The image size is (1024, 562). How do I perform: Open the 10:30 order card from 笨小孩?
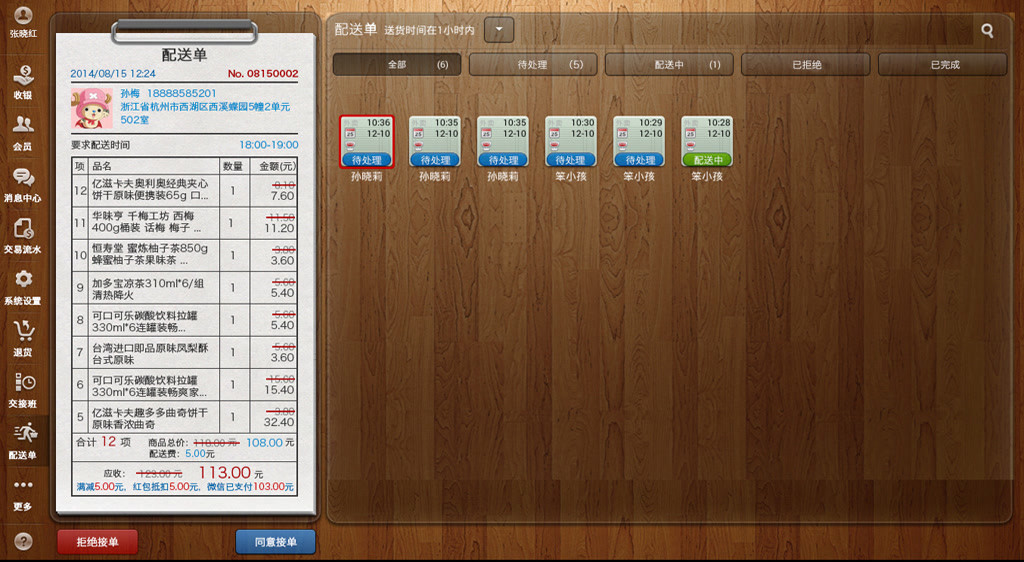[x=570, y=142]
